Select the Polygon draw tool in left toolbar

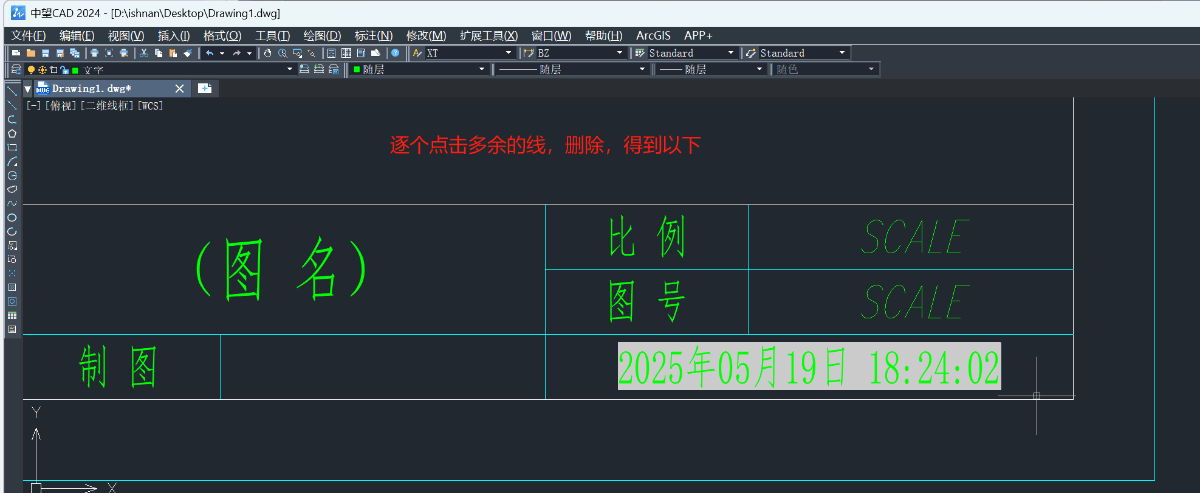click(x=12, y=133)
